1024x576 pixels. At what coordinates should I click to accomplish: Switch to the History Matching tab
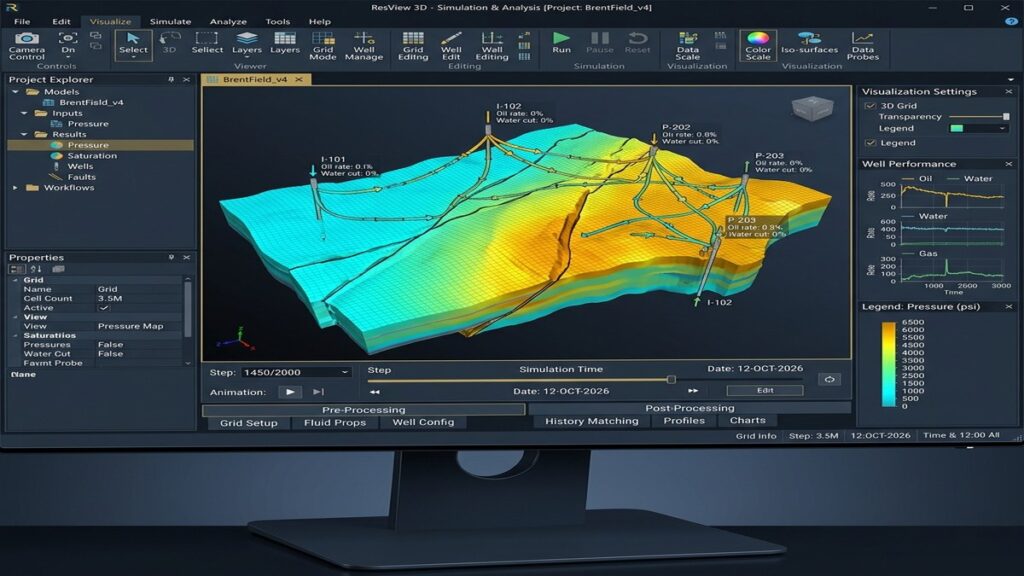(592, 421)
